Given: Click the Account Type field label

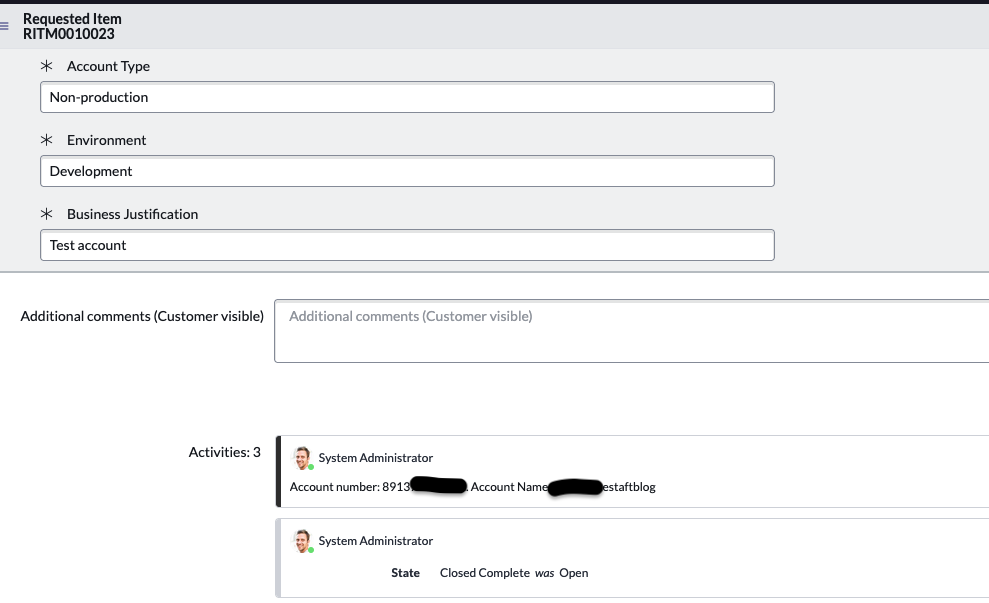Looking at the screenshot, I should click(106, 66).
